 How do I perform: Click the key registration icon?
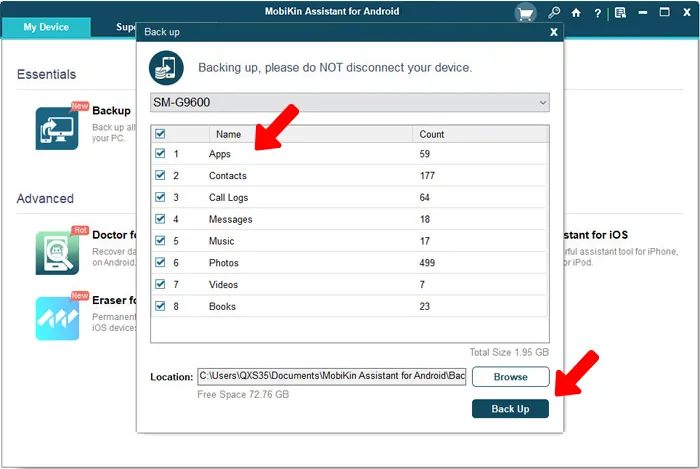554,12
